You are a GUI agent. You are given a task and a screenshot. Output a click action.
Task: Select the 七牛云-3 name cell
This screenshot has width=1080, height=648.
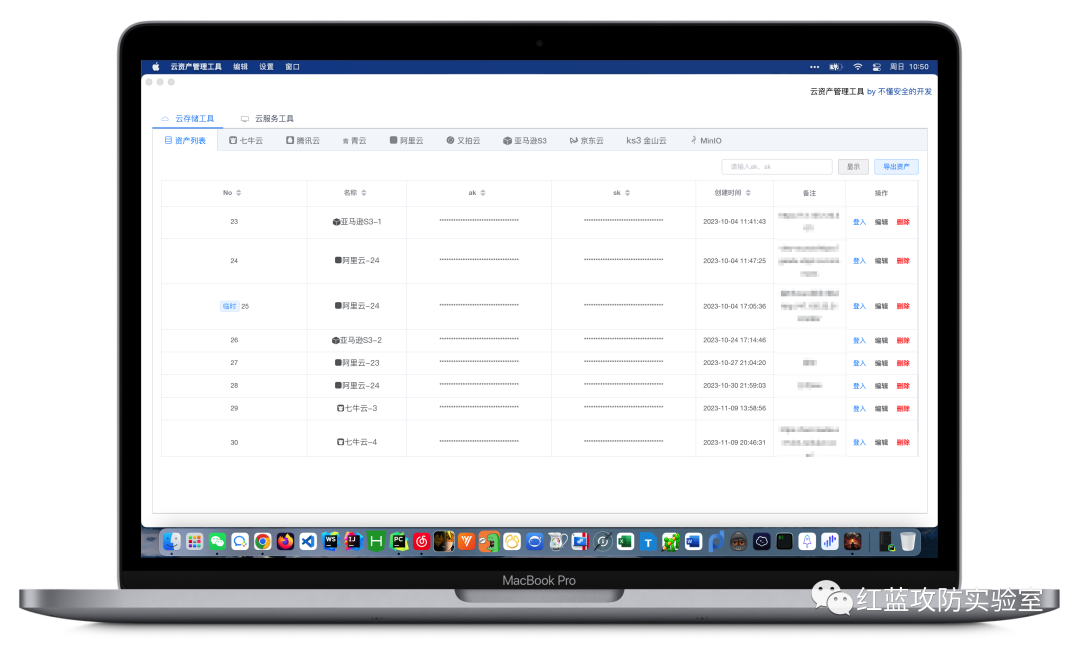coord(357,408)
